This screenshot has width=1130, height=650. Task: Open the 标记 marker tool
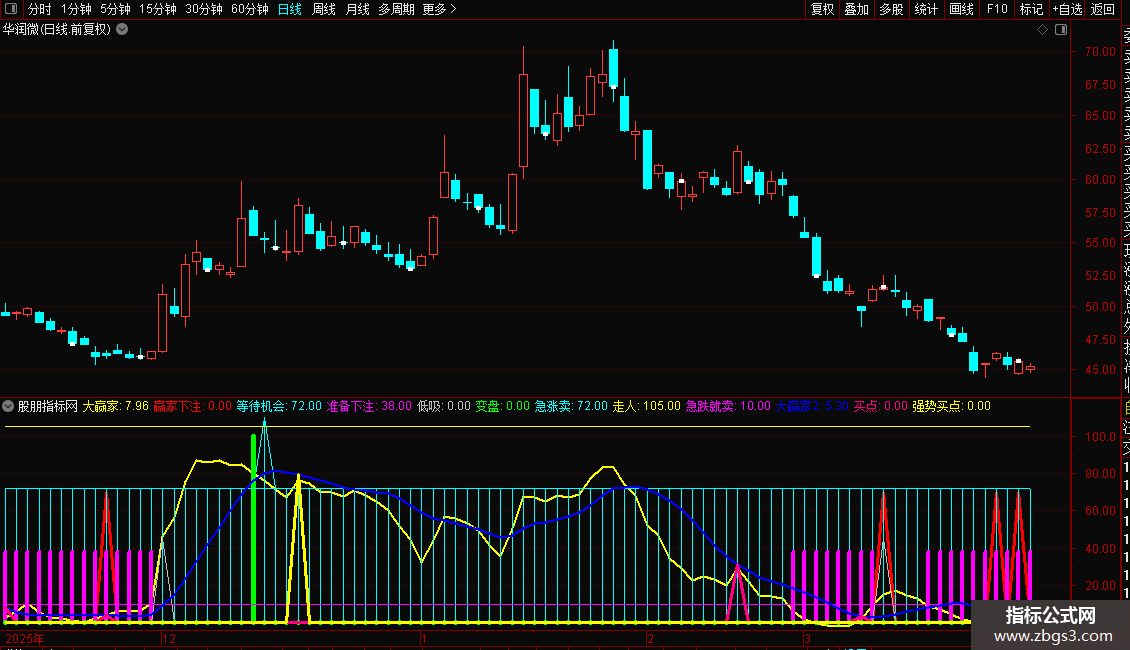tap(1031, 9)
